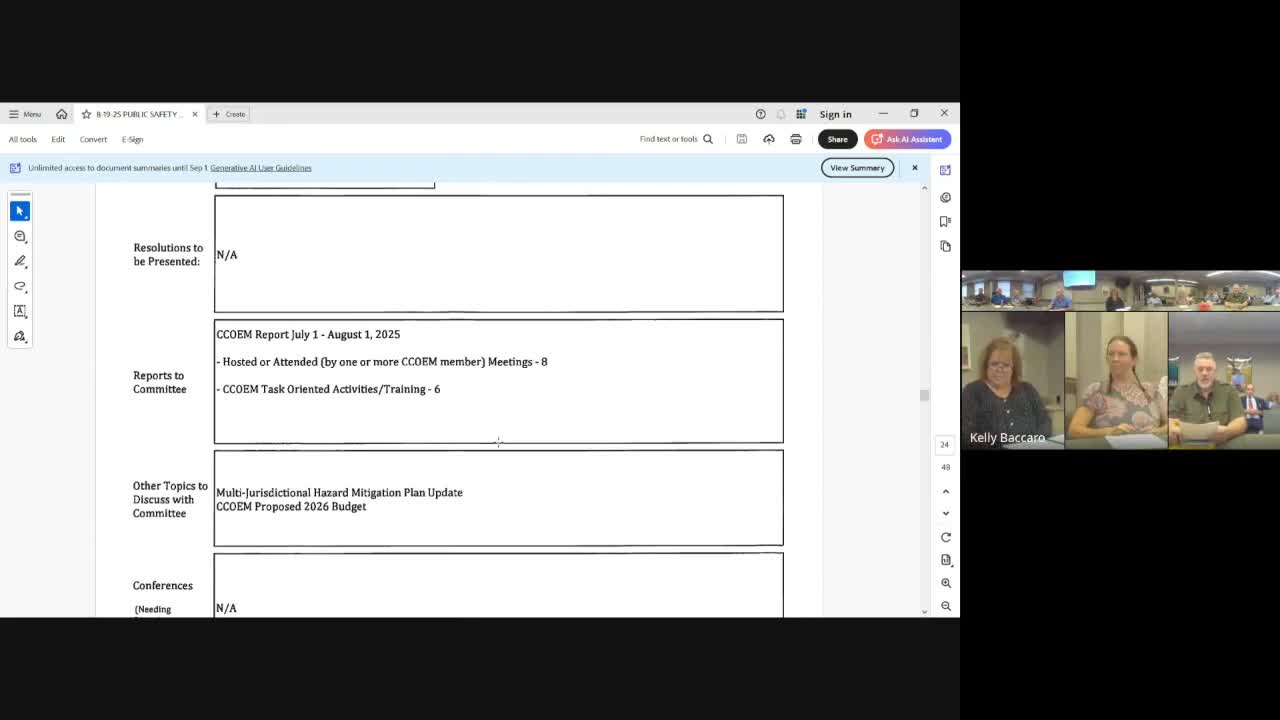Go to the next page with the down chevron
Image resolution: width=1280 pixels, height=720 pixels.
(x=945, y=513)
